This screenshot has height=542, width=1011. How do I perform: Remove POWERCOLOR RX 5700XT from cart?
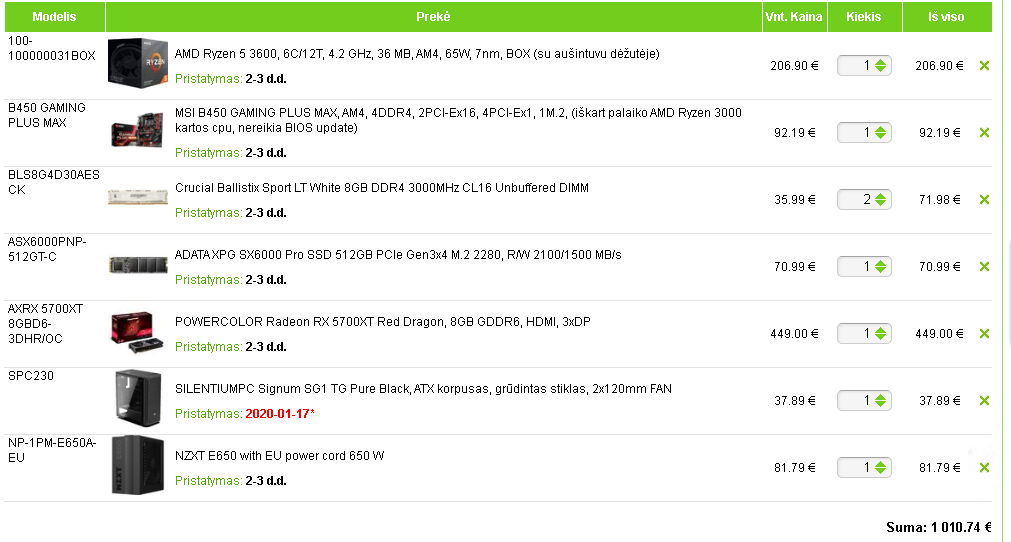tap(984, 334)
